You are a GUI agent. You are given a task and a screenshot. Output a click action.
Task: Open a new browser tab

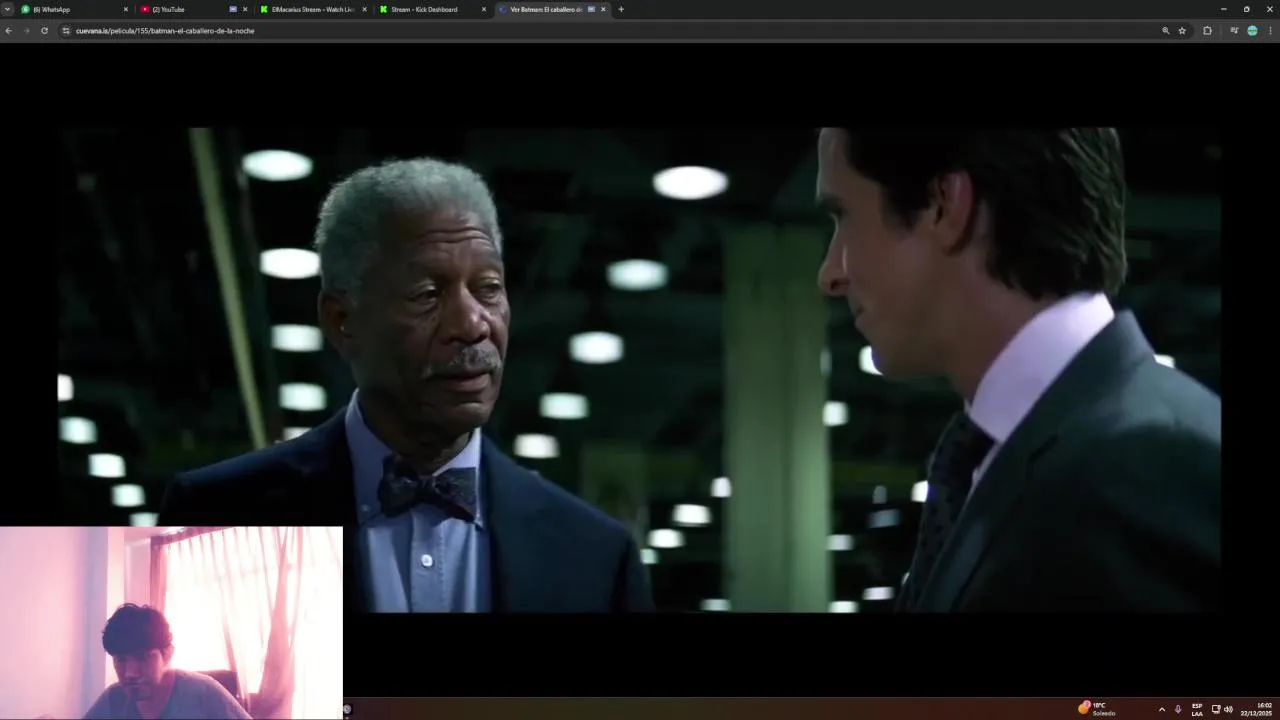(621, 9)
